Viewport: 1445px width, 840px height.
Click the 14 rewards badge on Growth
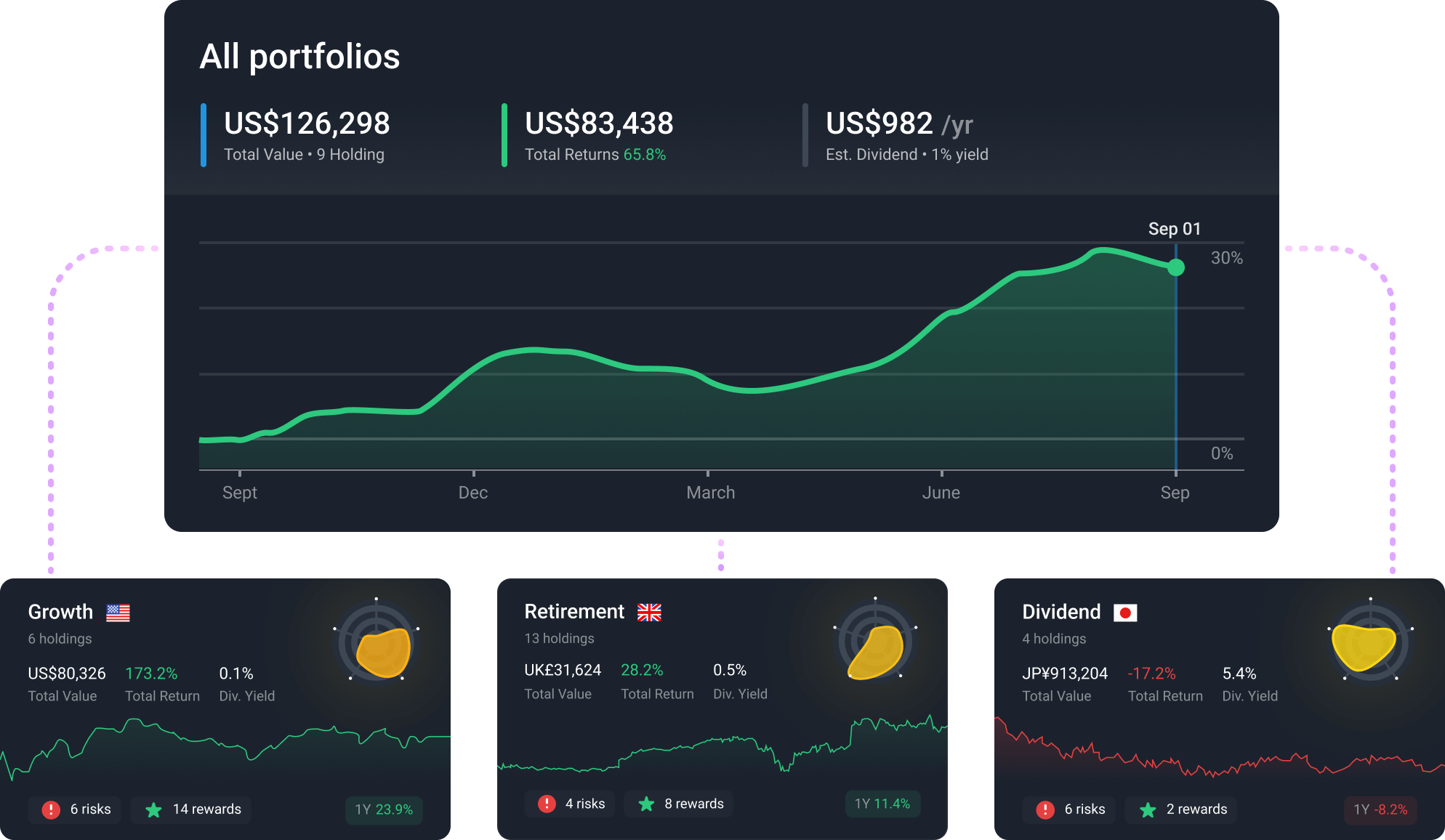[x=190, y=809]
